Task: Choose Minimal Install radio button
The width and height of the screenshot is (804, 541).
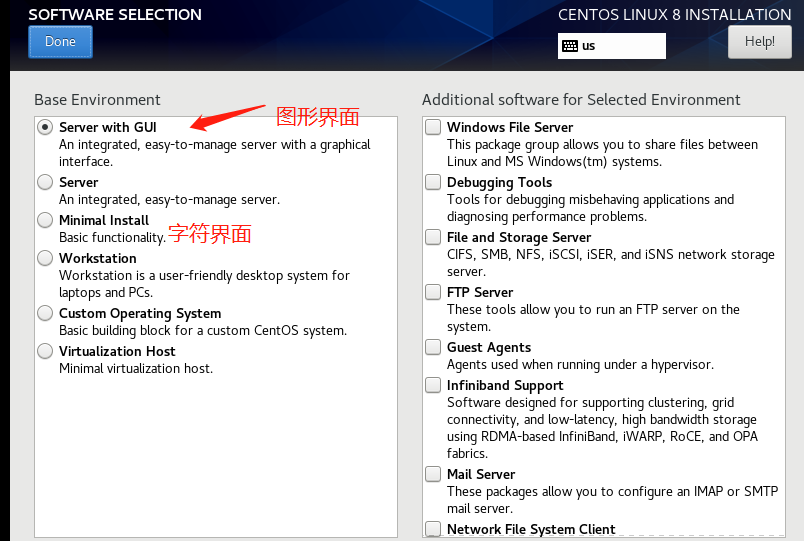Action: (45, 220)
